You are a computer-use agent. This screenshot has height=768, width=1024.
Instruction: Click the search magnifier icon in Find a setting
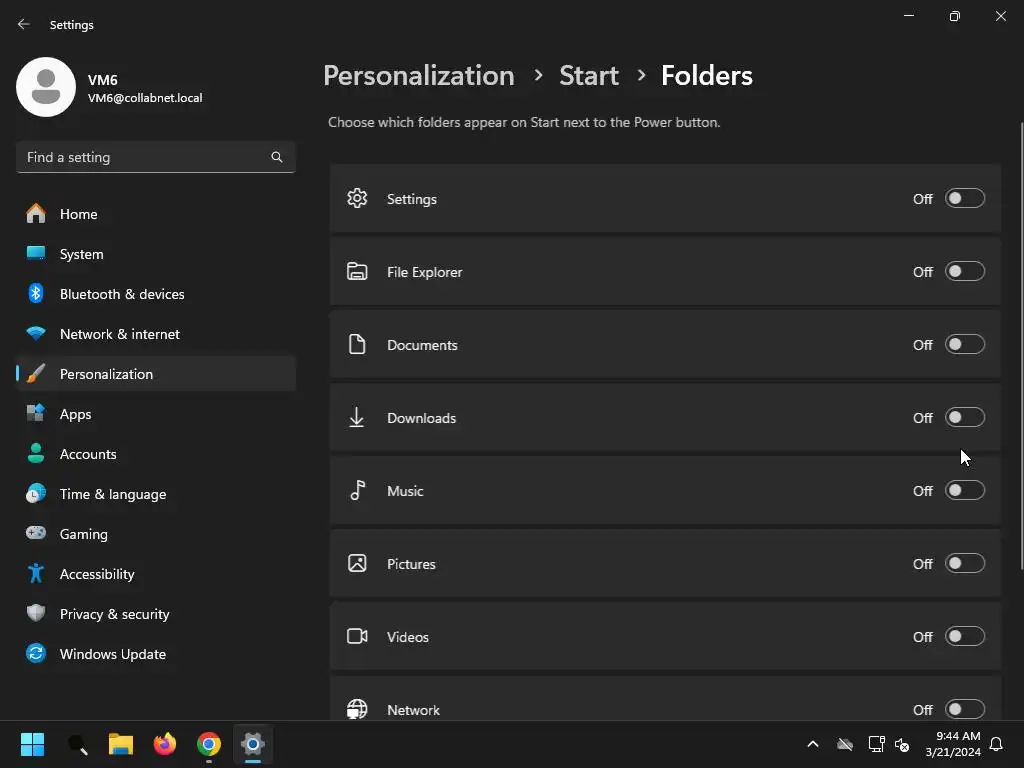pos(277,157)
